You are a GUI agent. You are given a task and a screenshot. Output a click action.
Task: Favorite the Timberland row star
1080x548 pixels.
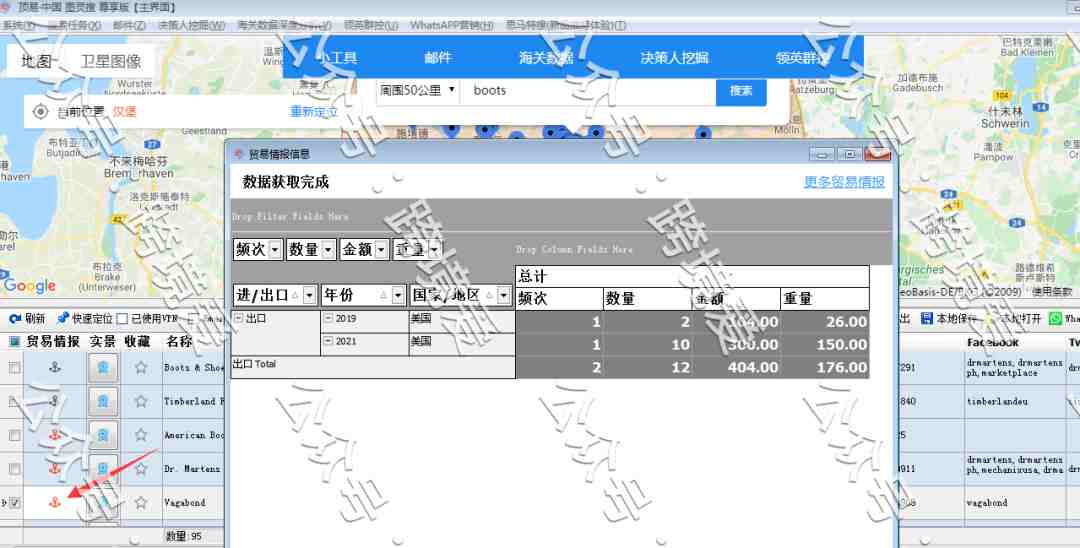point(141,401)
